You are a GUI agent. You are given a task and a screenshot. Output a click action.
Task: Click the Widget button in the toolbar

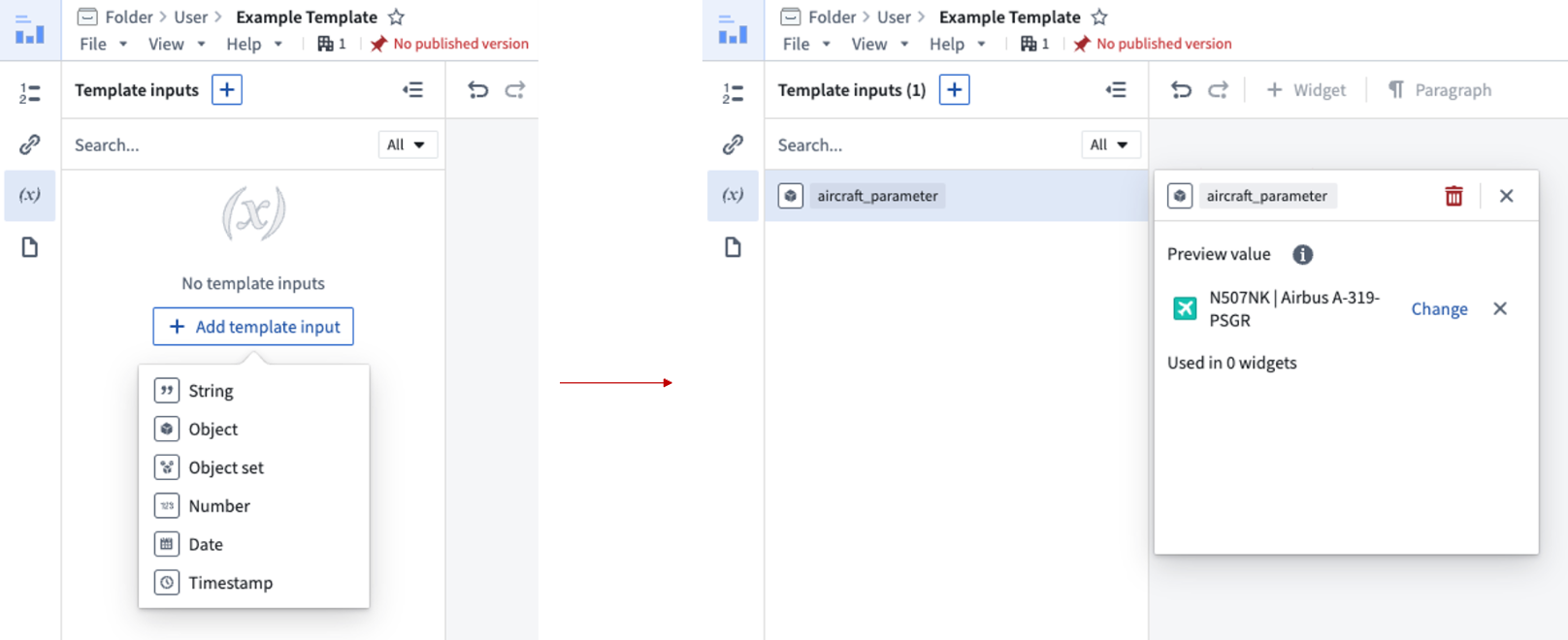coord(1306,90)
